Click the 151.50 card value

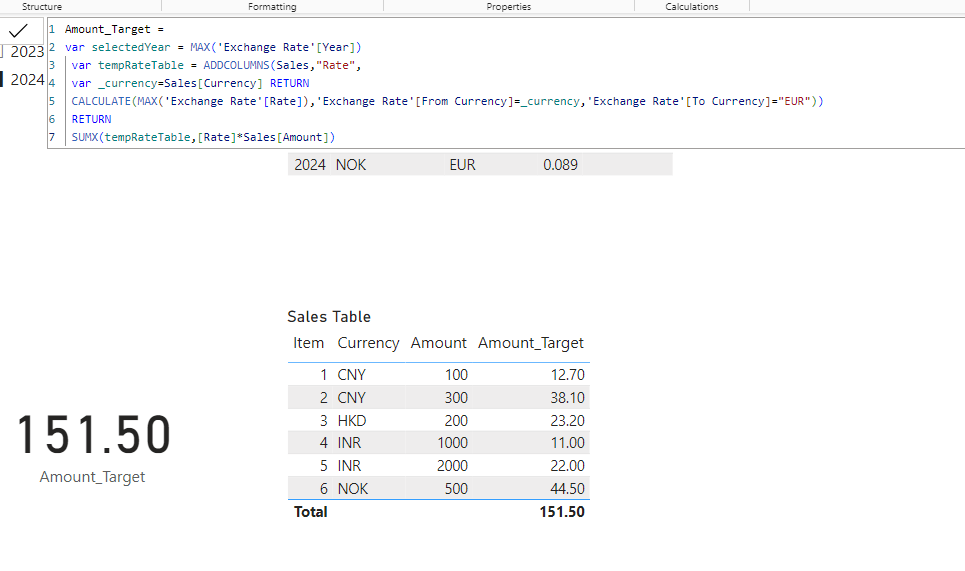93,435
